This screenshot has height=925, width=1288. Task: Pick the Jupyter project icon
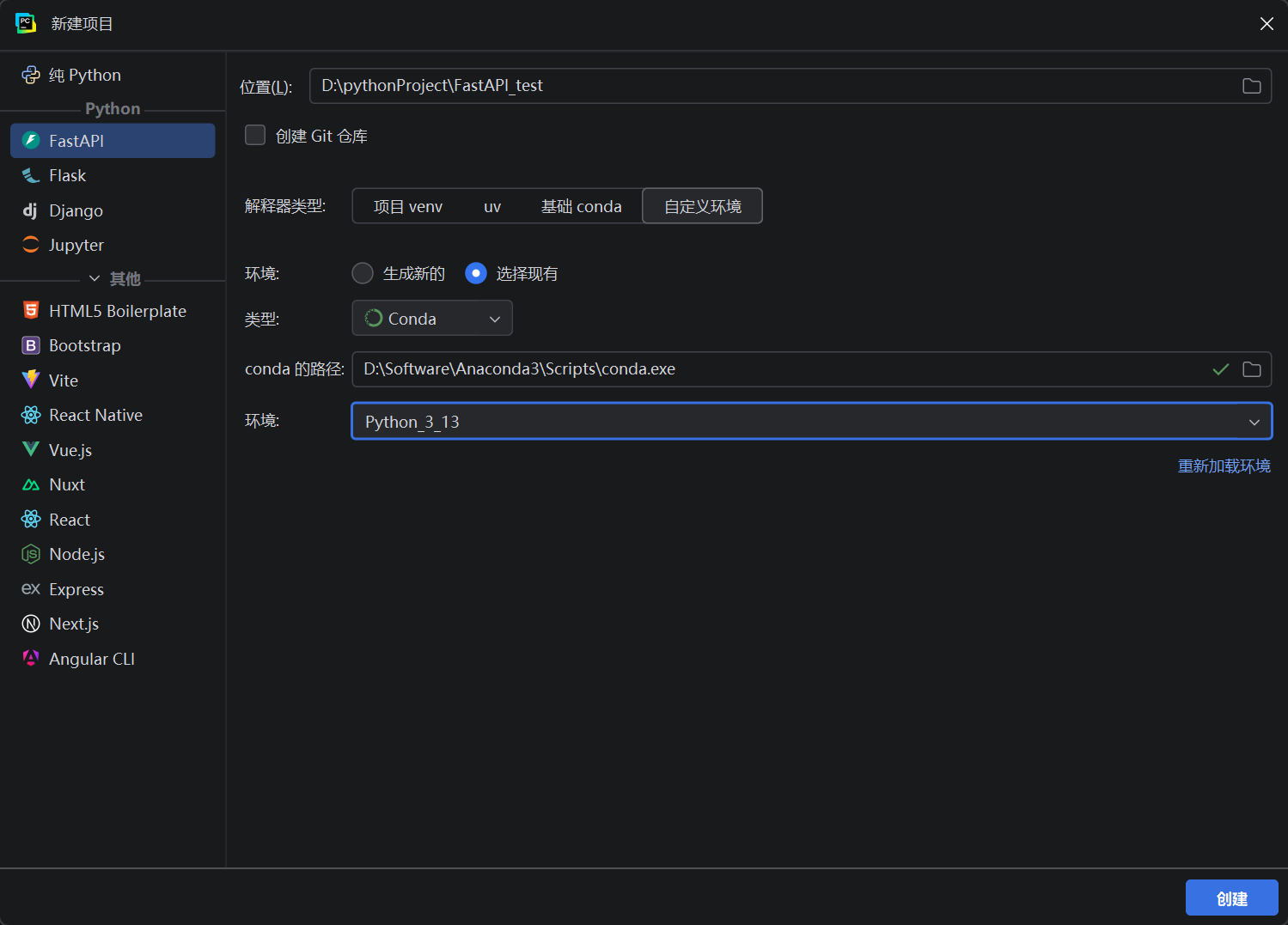tap(31, 245)
